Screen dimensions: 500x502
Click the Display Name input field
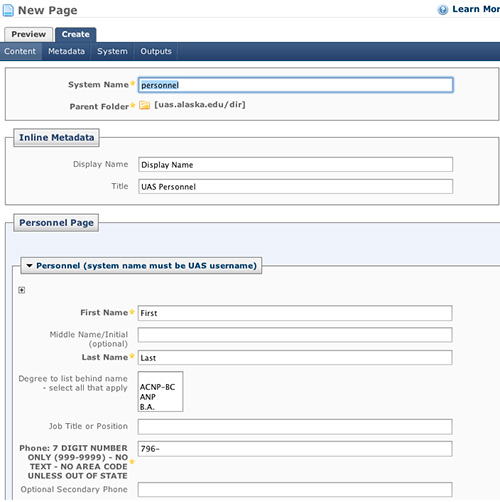pos(296,165)
